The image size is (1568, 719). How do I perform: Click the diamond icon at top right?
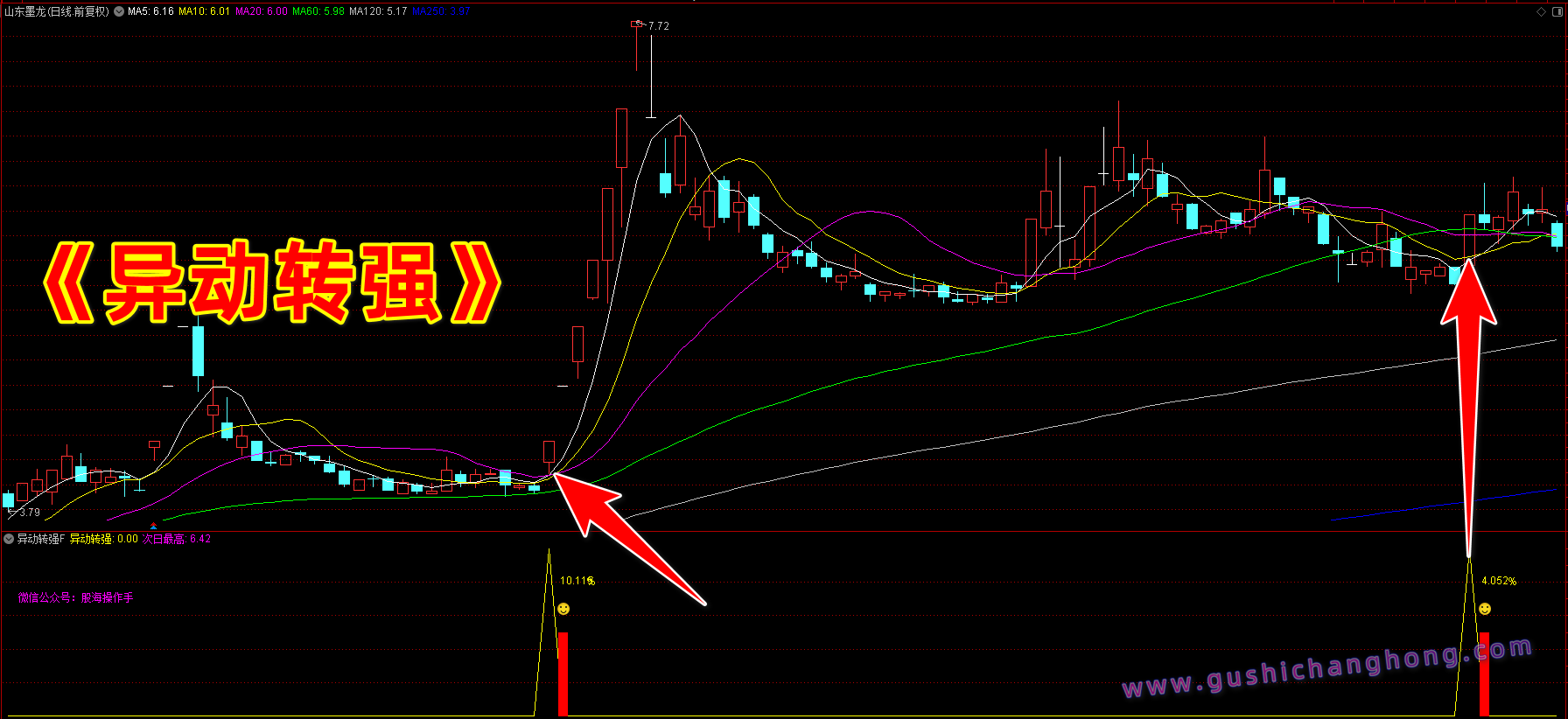(x=1541, y=11)
